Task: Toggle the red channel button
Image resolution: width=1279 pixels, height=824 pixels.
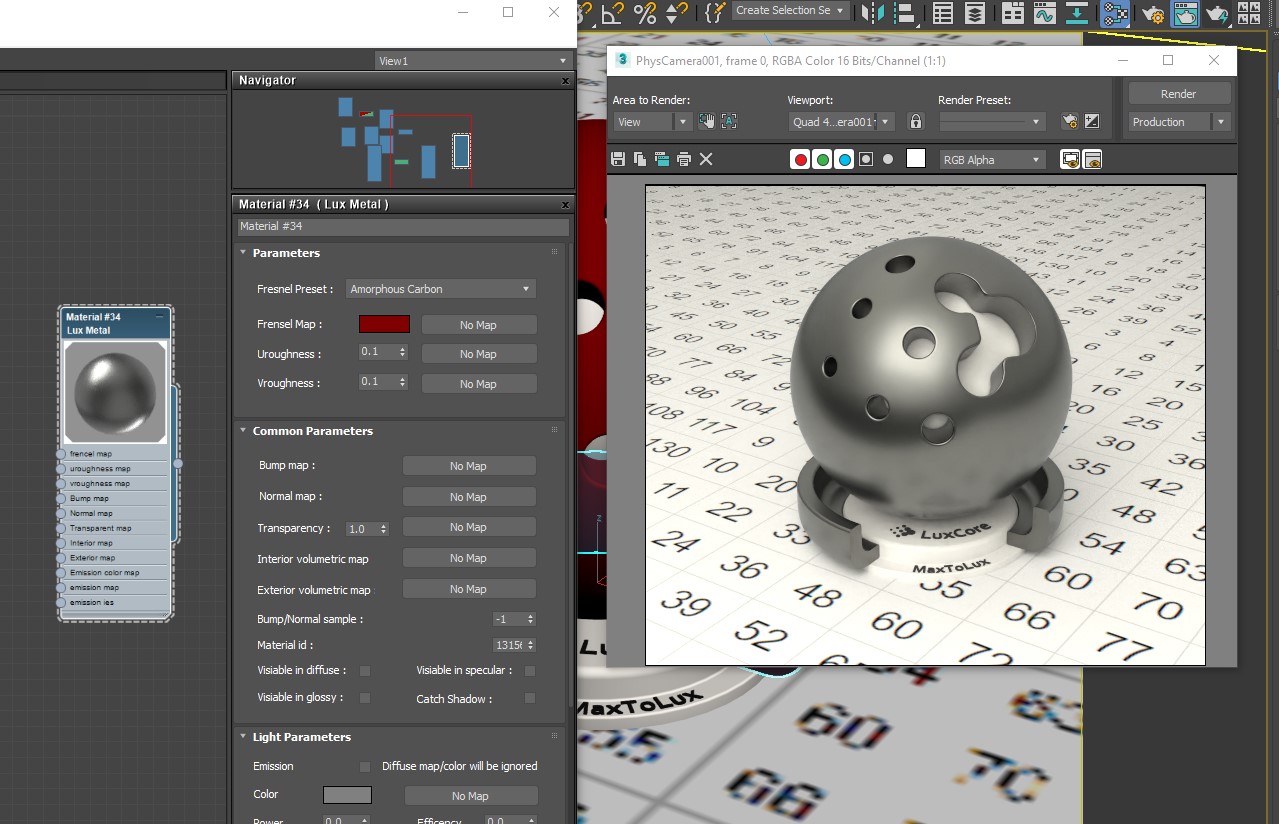Action: (x=800, y=159)
